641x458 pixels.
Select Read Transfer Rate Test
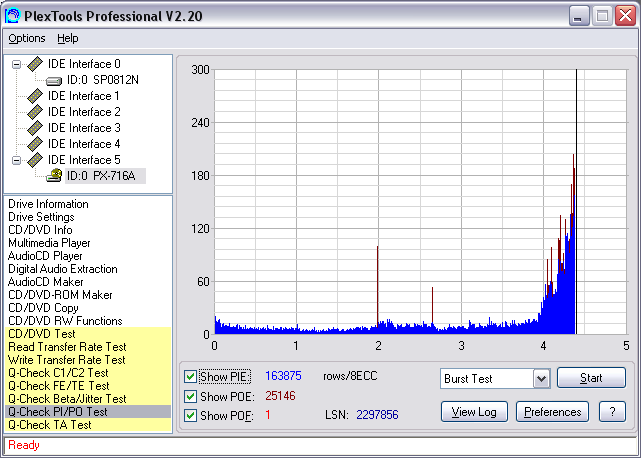88,347
